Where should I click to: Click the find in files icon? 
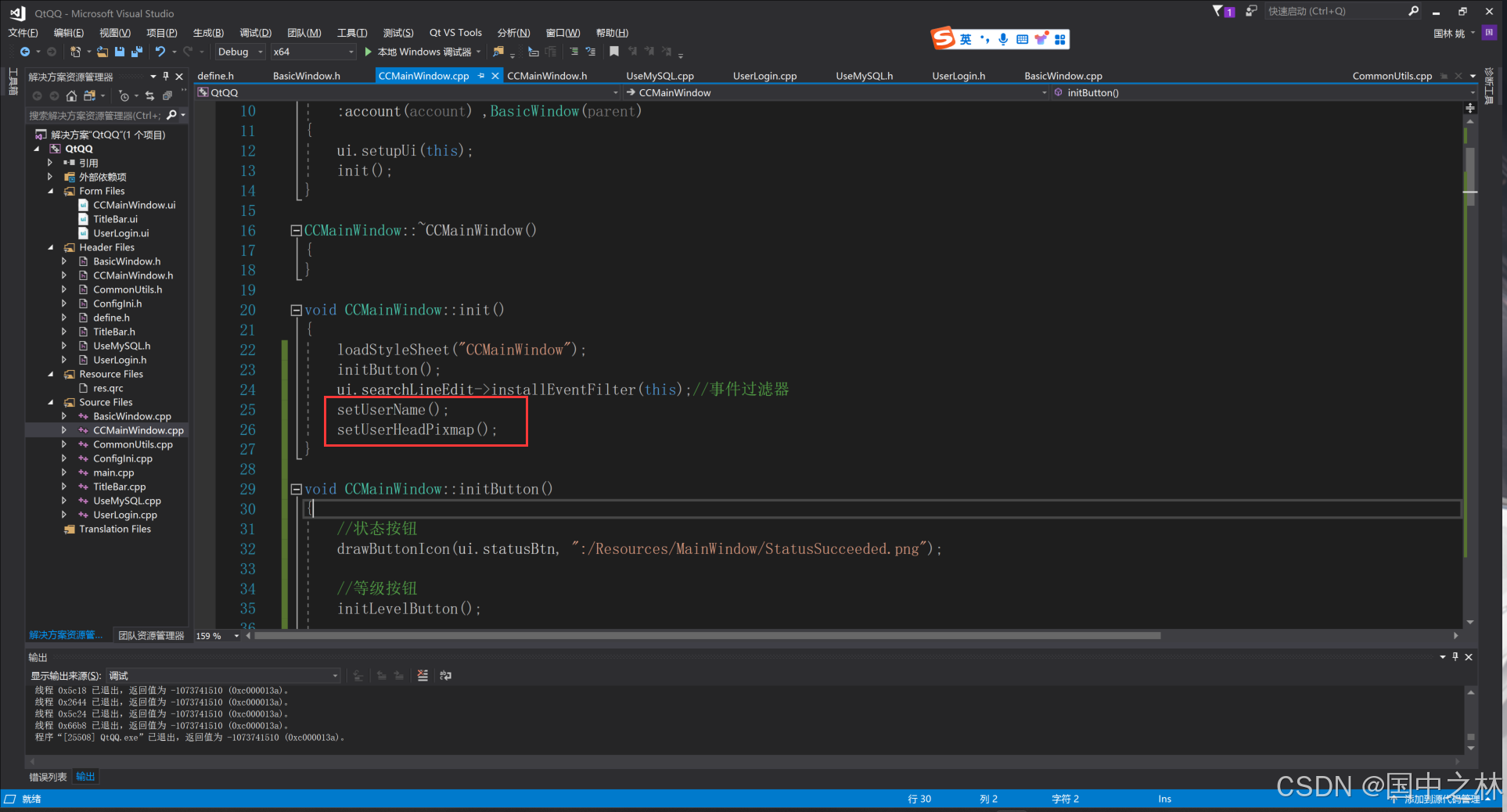coord(498,52)
